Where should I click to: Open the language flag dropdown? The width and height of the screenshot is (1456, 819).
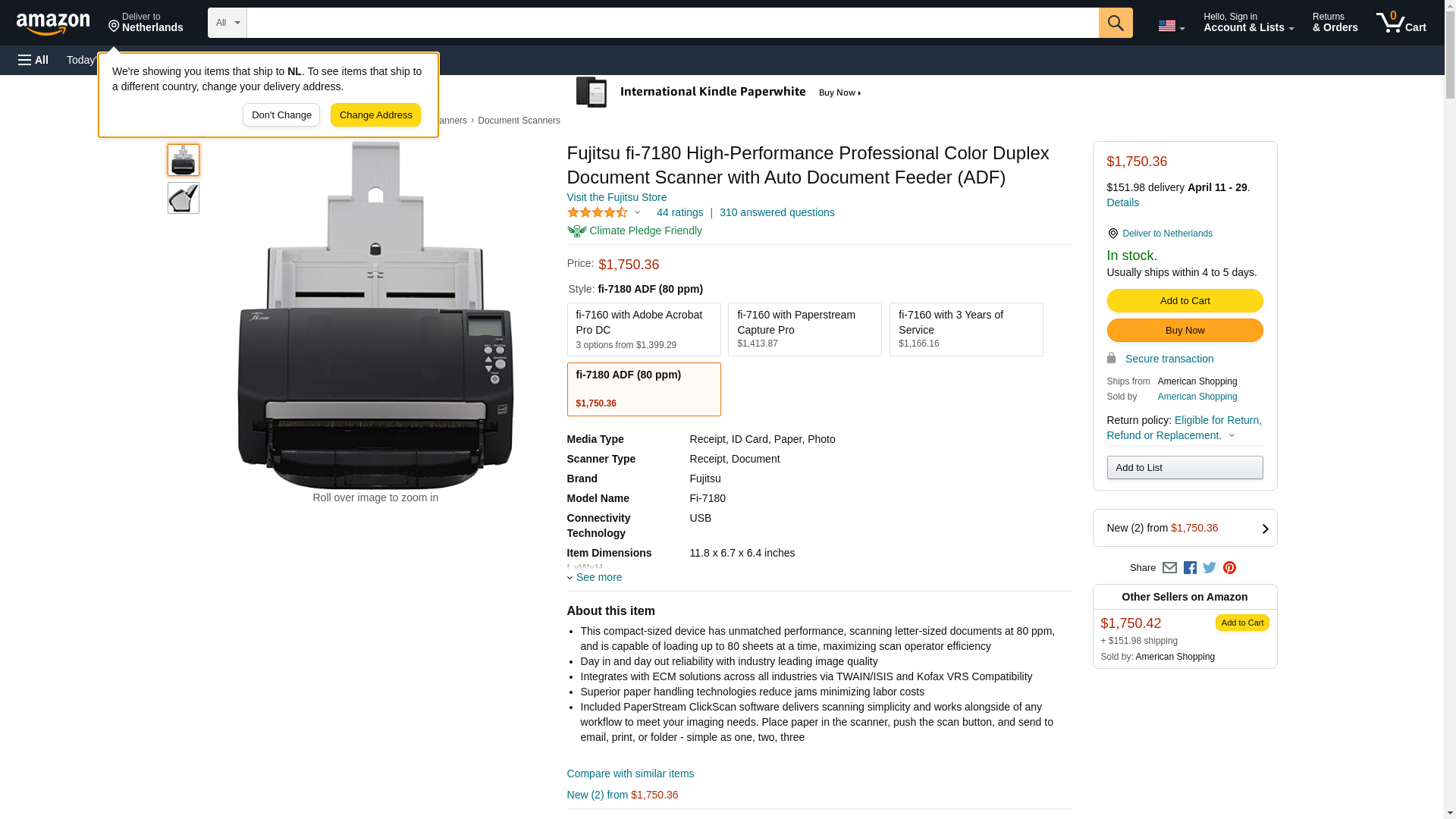pyautogui.click(x=1171, y=26)
